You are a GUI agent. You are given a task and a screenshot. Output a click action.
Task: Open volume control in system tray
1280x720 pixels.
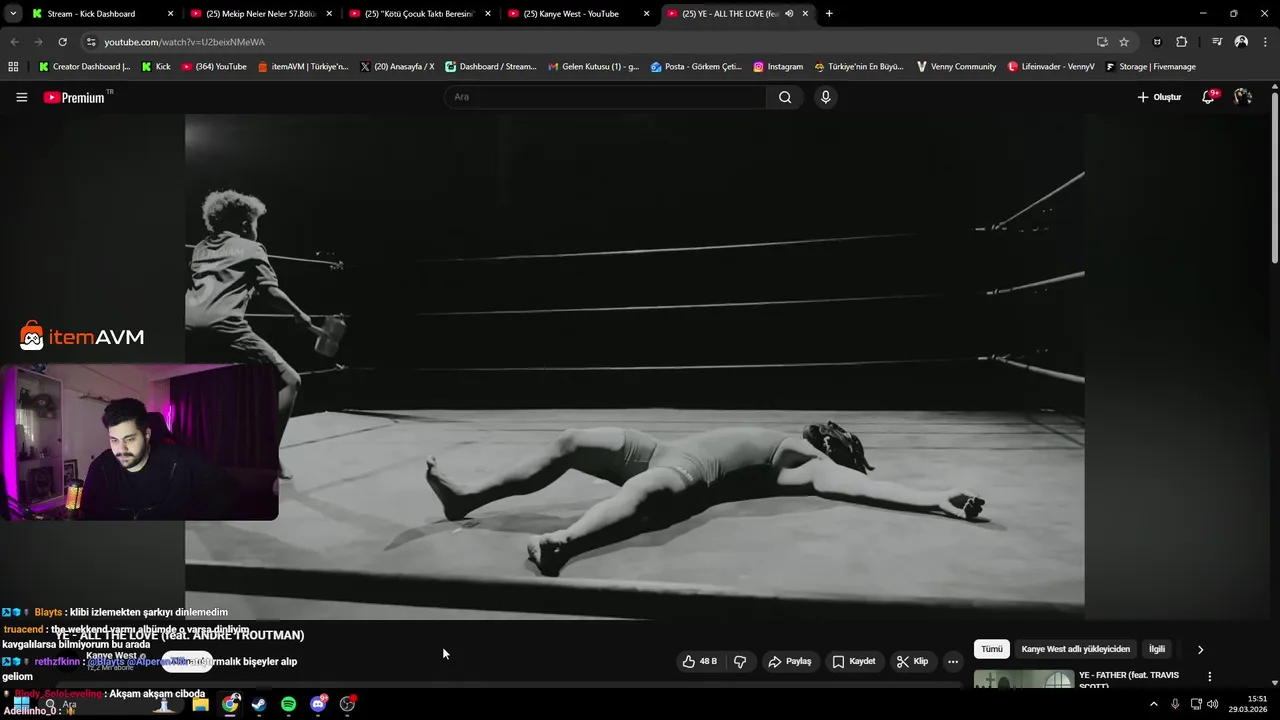point(1213,704)
